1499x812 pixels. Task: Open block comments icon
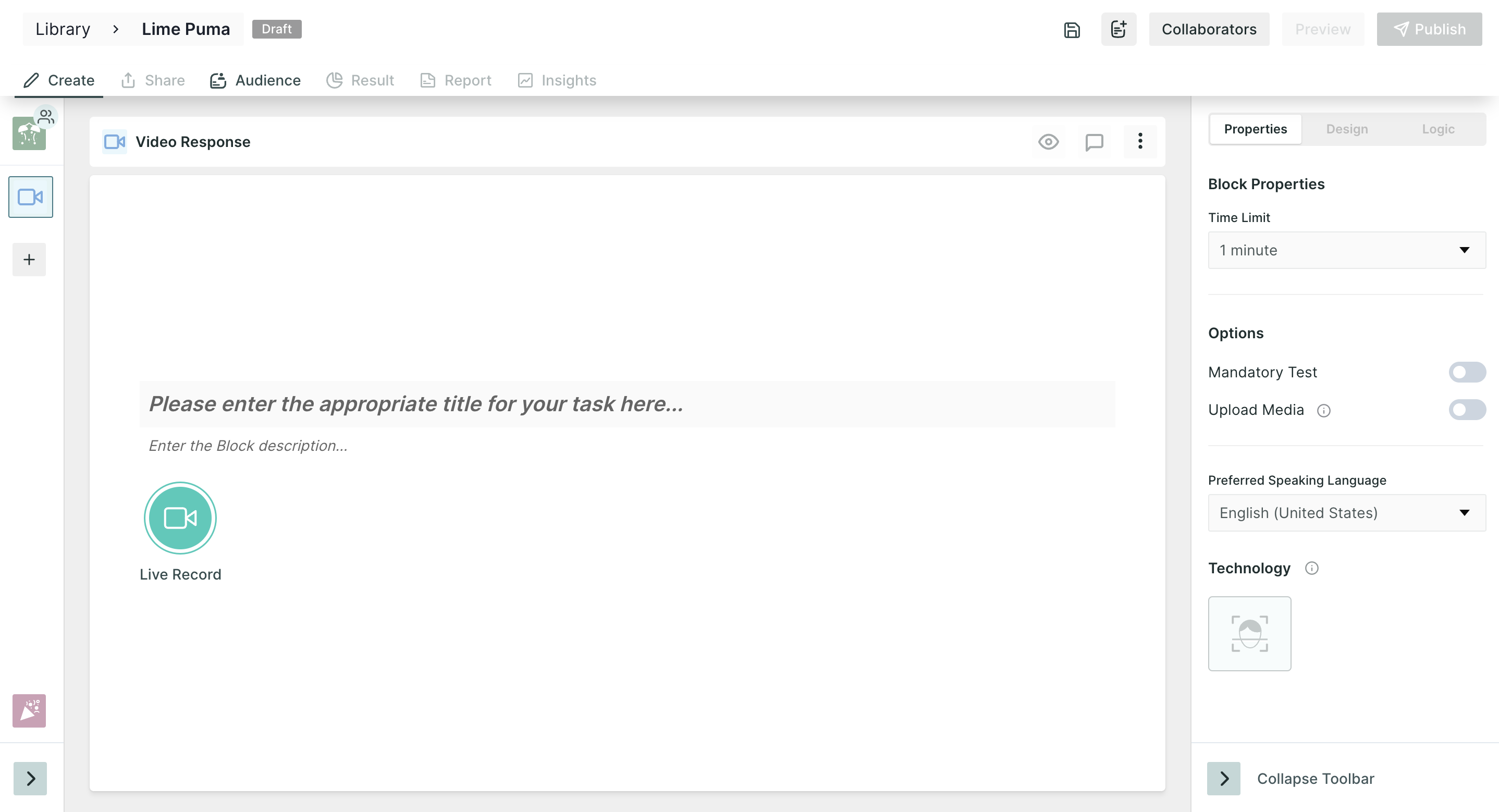click(x=1094, y=141)
